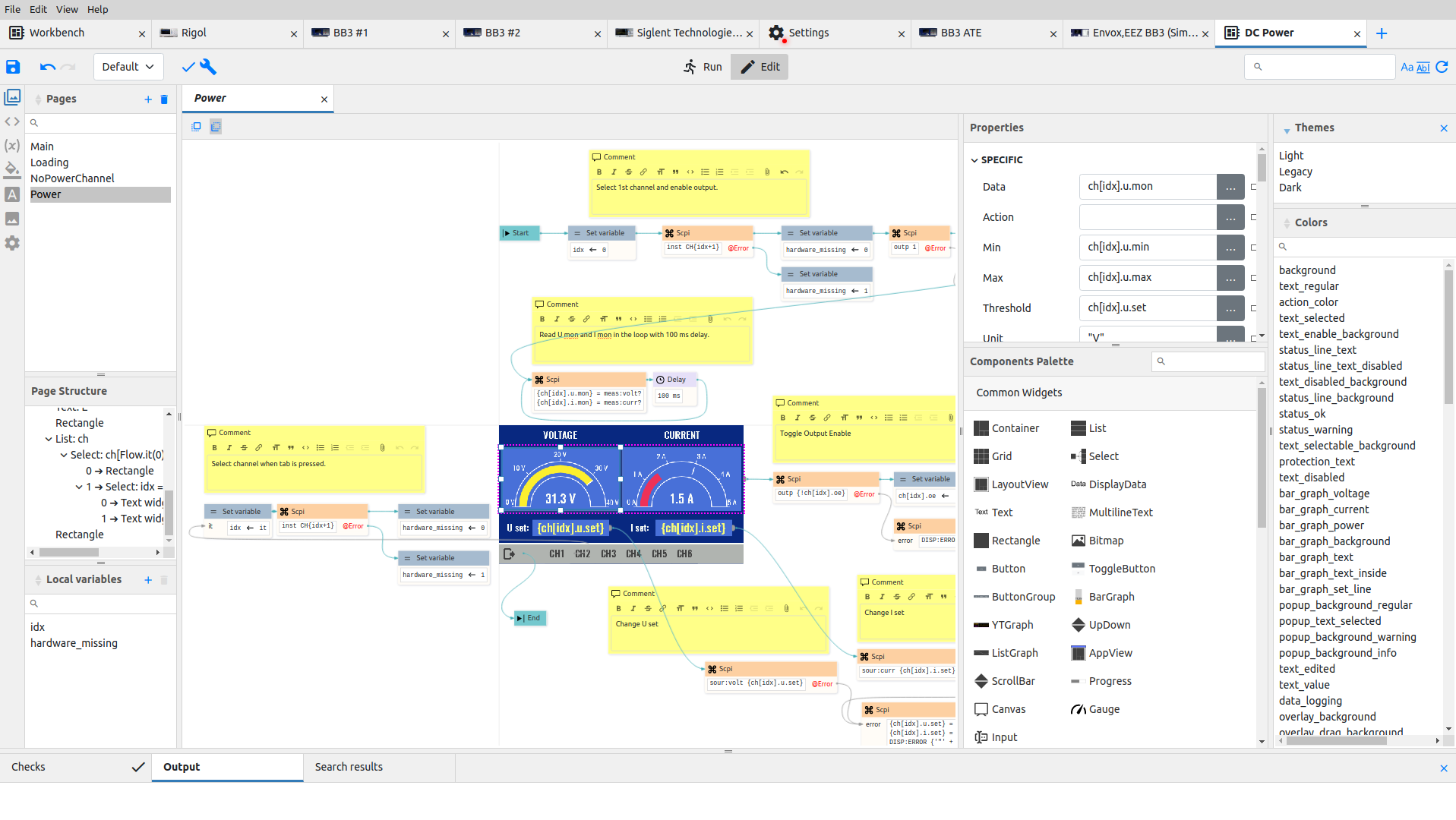Viewport: 1456px width, 820px height.
Task: Select the Canvas widget in palette
Action: pyautogui.click(x=1000, y=709)
